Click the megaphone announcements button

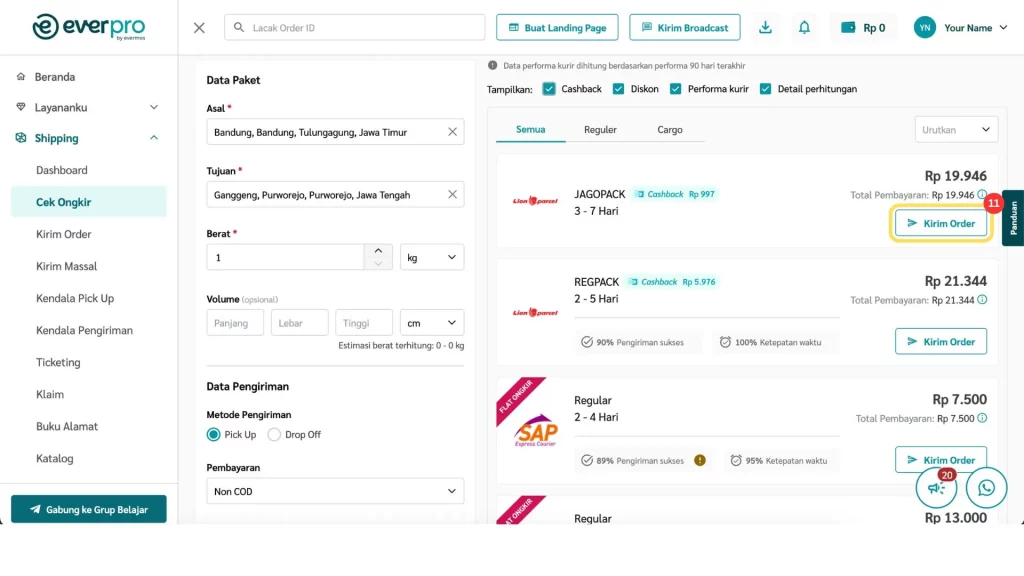937,488
